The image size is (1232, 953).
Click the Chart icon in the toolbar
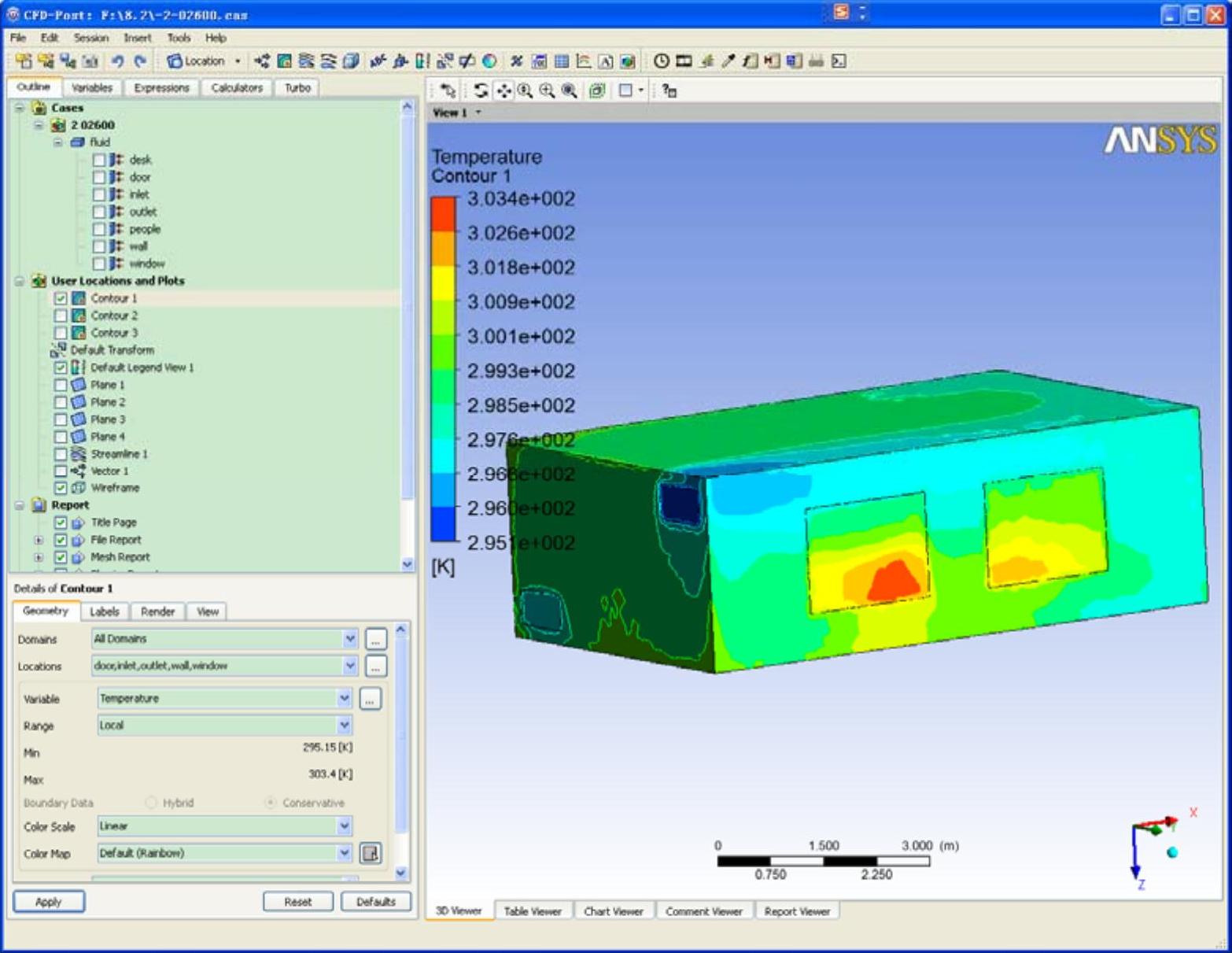click(x=583, y=61)
